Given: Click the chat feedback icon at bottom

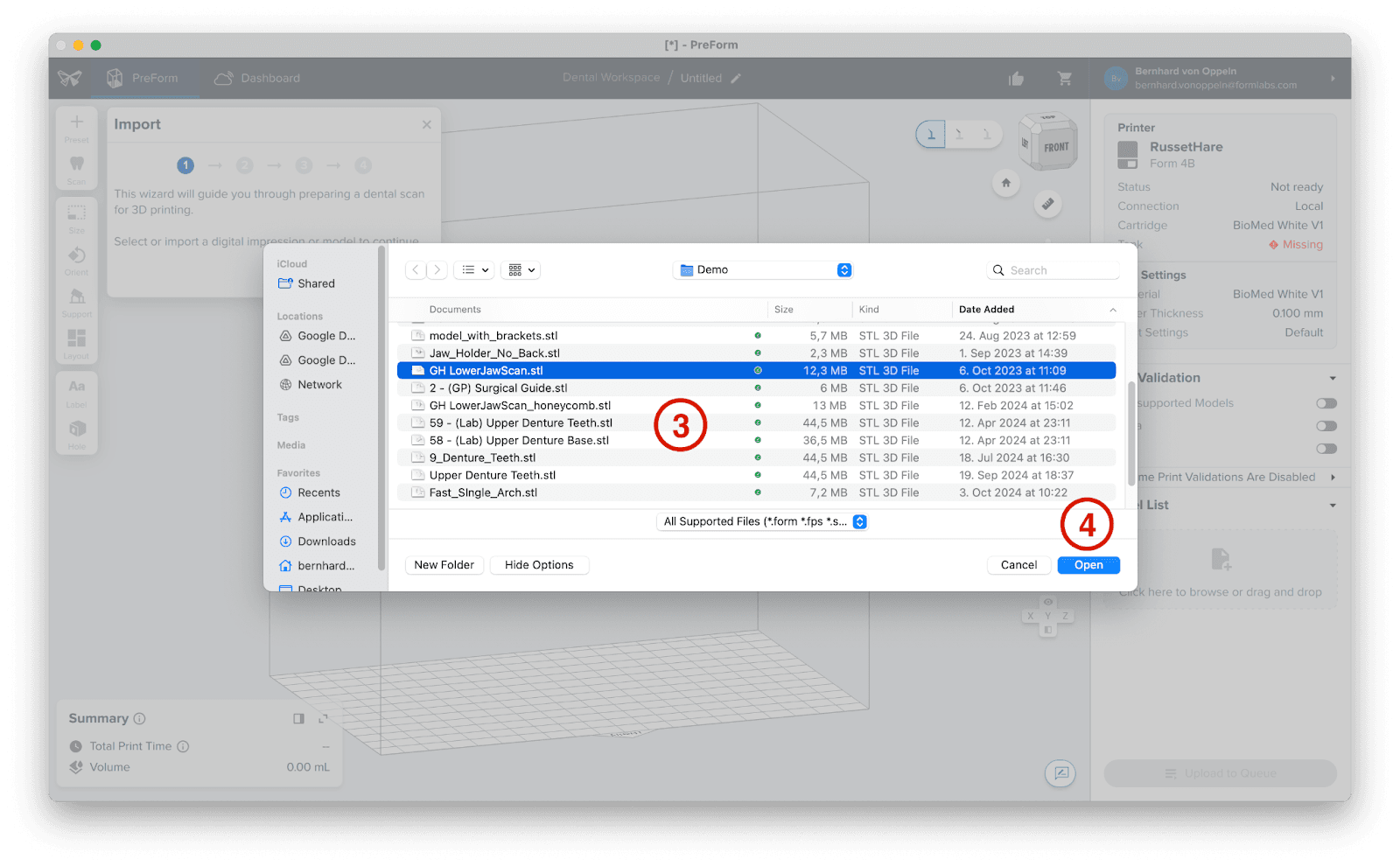Looking at the screenshot, I should [1060, 773].
